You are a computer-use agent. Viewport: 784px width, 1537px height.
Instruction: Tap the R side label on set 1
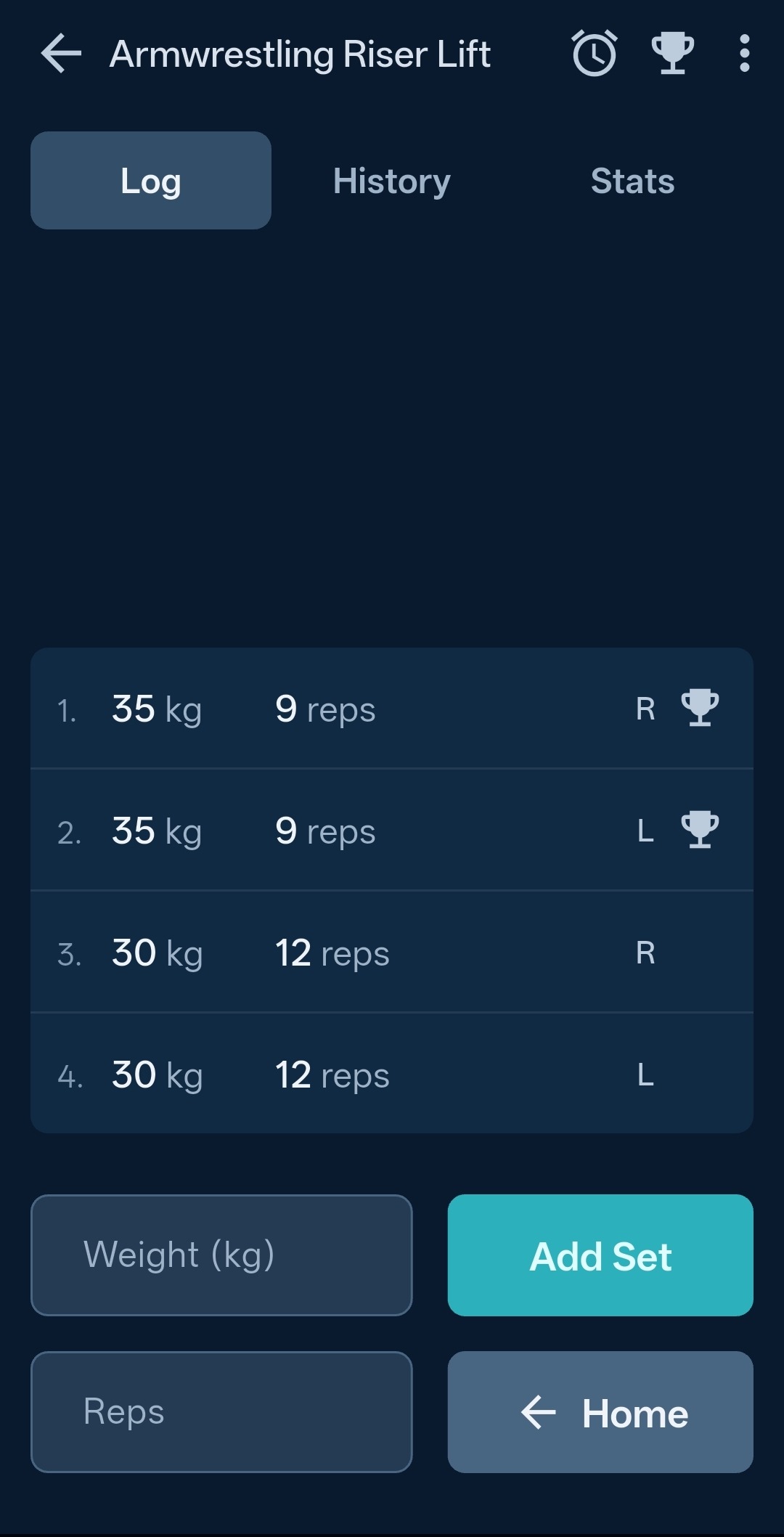[645, 709]
